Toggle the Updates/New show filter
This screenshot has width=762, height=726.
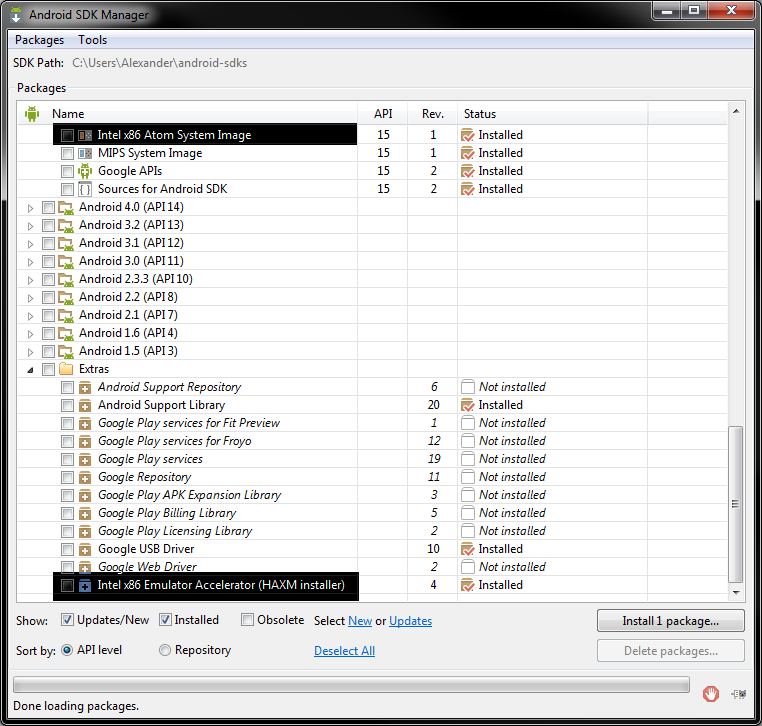click(67, 620)
